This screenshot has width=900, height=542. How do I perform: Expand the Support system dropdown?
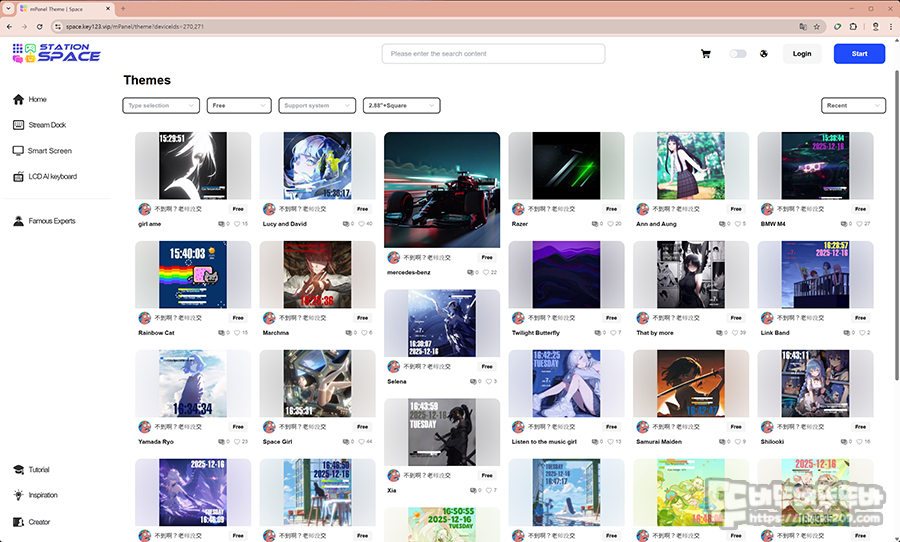(317, 106)
